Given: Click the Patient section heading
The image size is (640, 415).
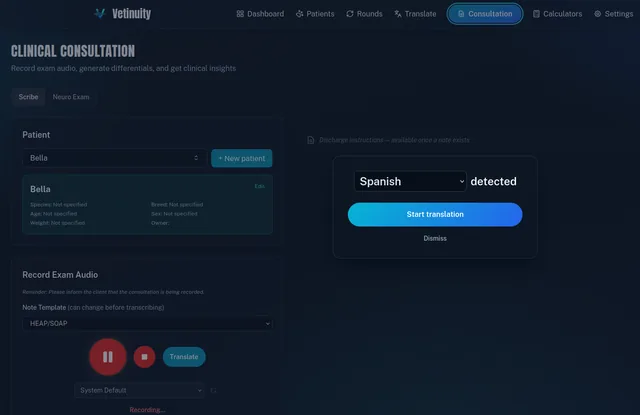Looking at the screenshot, I should (36, 135).
